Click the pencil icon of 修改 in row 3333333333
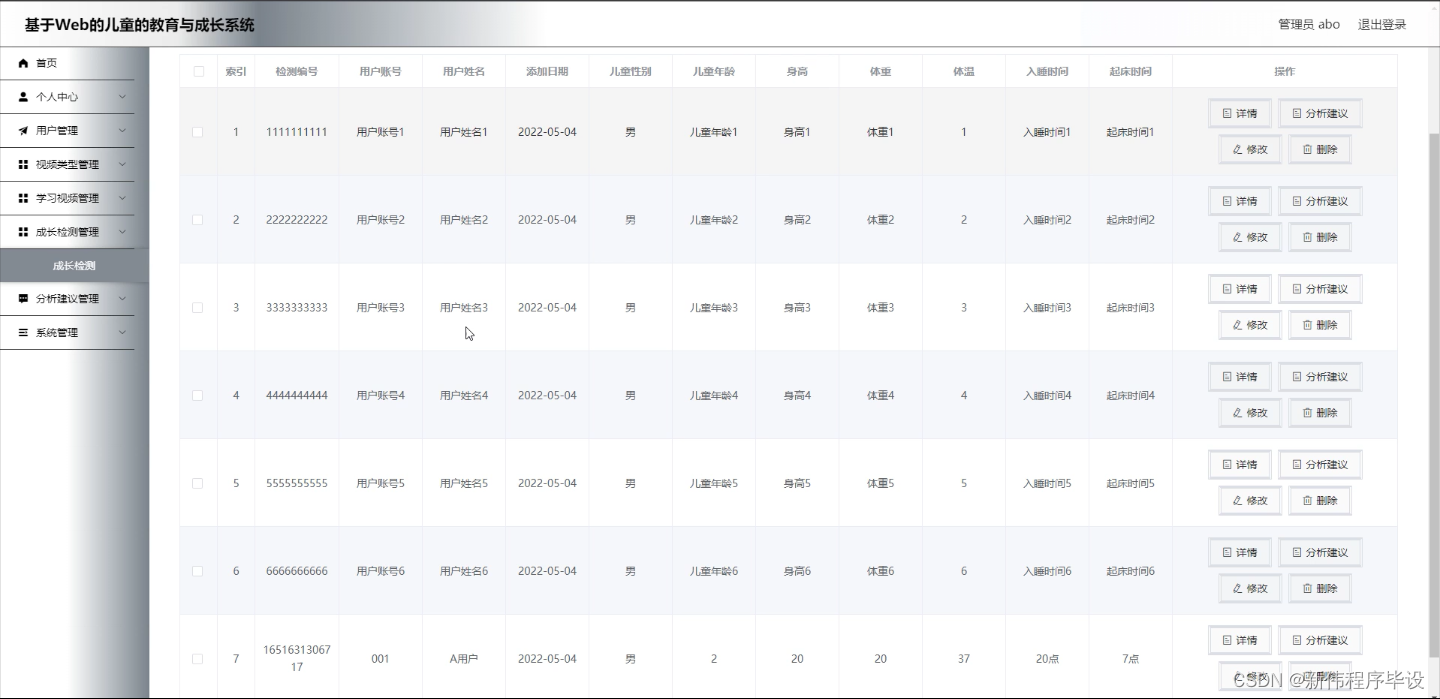Screen dimensions: 1440x699 1238,325
